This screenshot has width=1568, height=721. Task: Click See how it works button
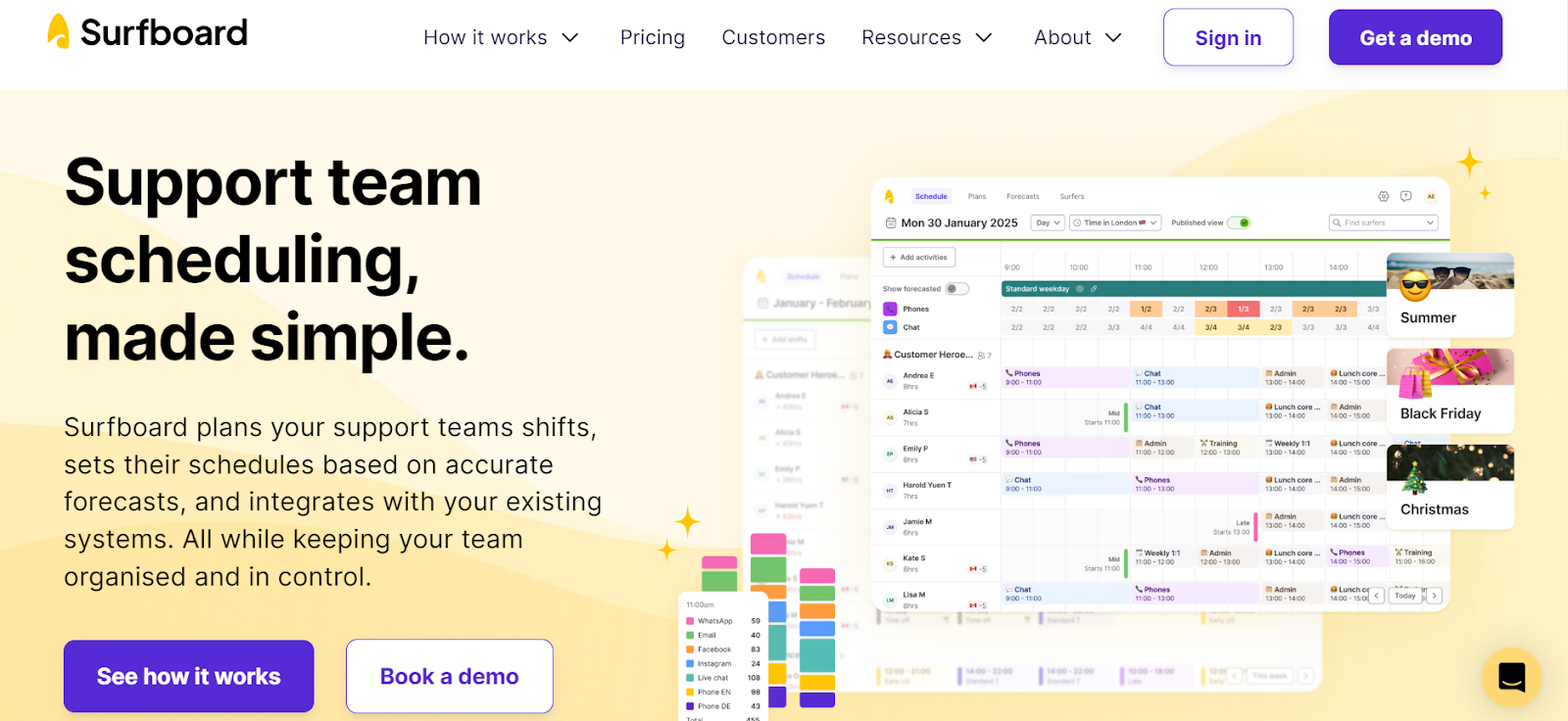[189, 676]
